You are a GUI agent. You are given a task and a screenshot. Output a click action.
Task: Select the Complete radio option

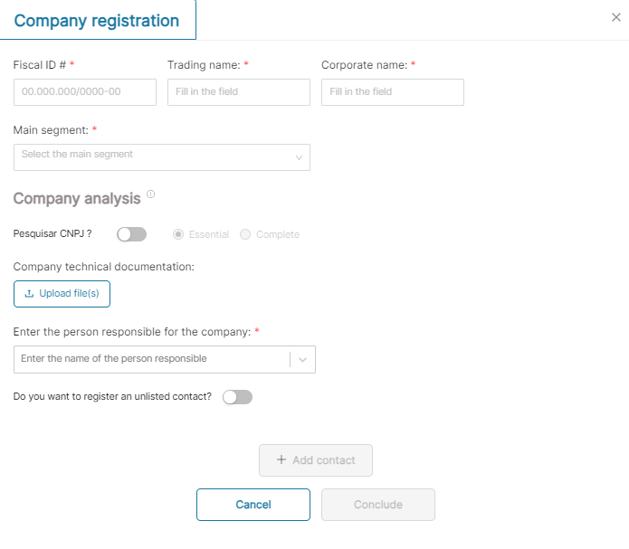[x=246, y=234]
